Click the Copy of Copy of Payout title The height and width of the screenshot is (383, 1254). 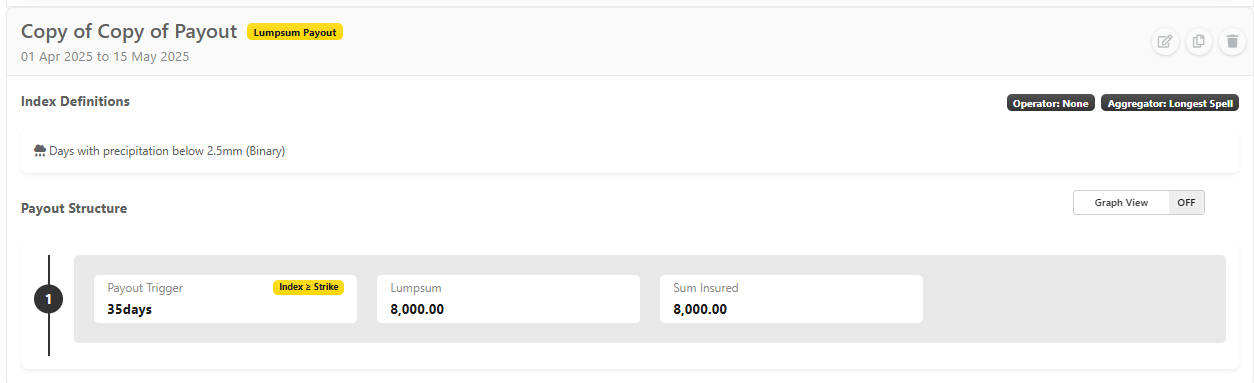point(129,31)
